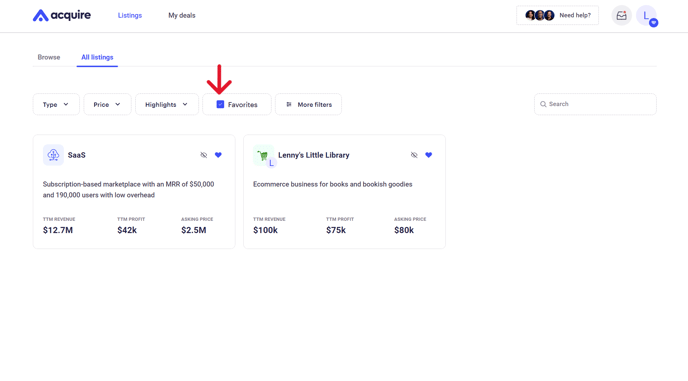Hide the SaaS listing with eye icon

pyautogui.click(x=204, y=155)
